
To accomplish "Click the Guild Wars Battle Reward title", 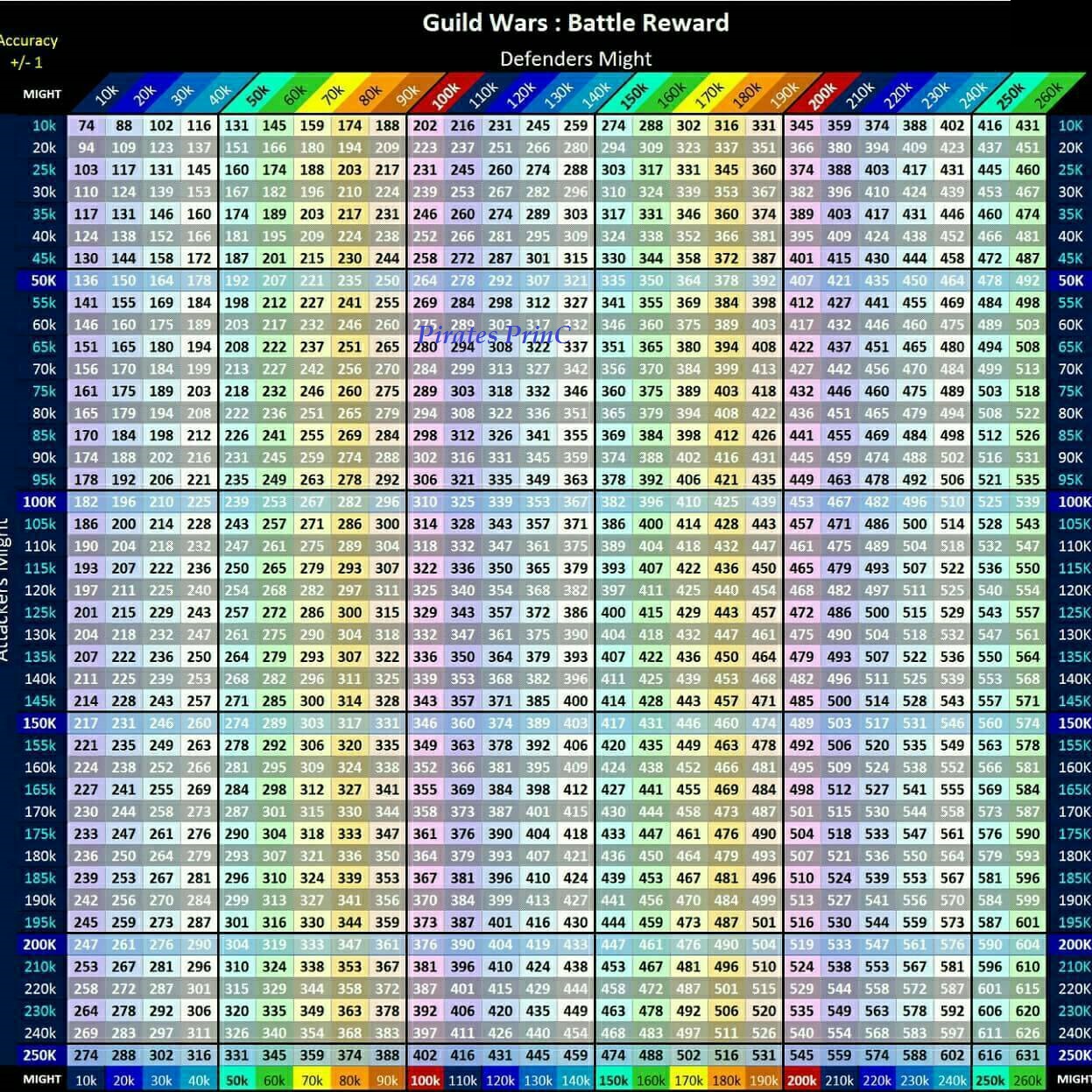I will pyautogui.click(x=575, y=23).
